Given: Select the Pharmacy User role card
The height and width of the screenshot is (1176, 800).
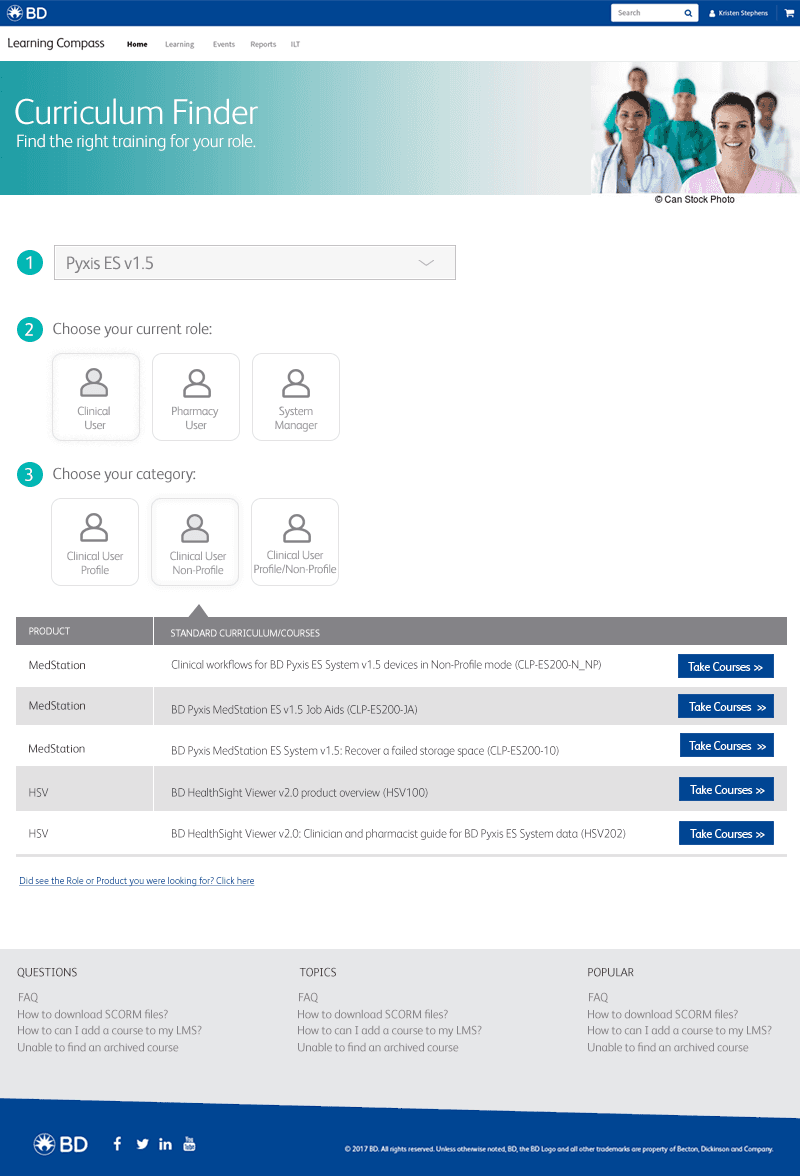Looking at the screenshot, I should tap(196, 397).
